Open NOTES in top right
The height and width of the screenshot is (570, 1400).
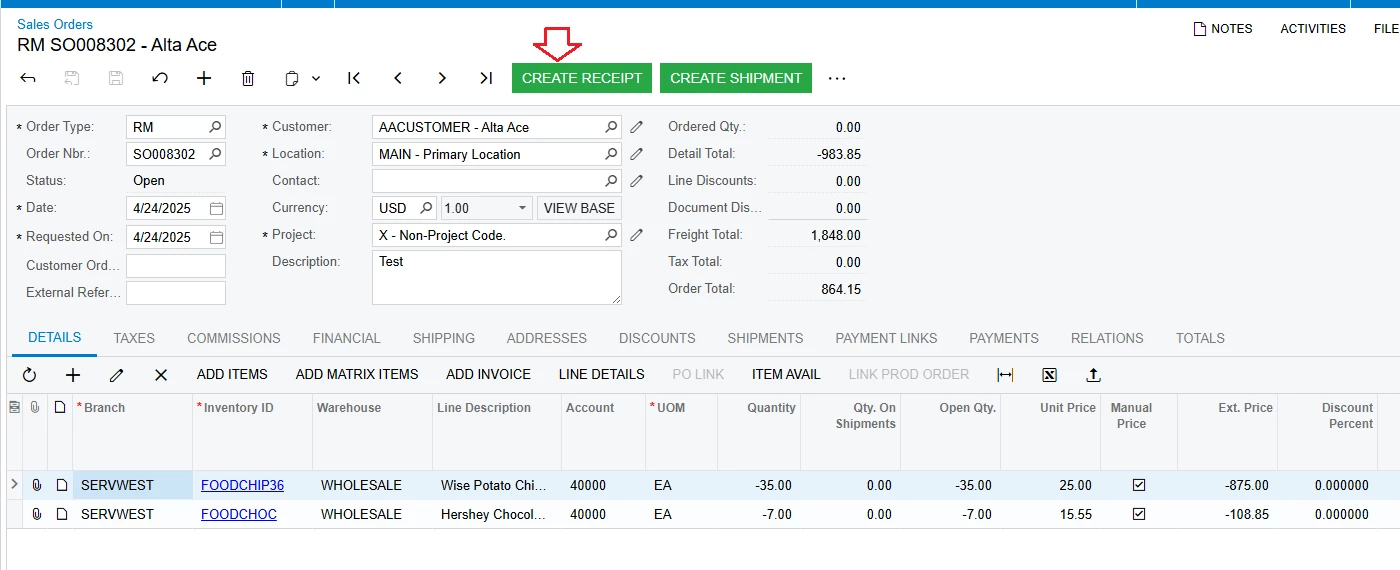pos(1223,29)
